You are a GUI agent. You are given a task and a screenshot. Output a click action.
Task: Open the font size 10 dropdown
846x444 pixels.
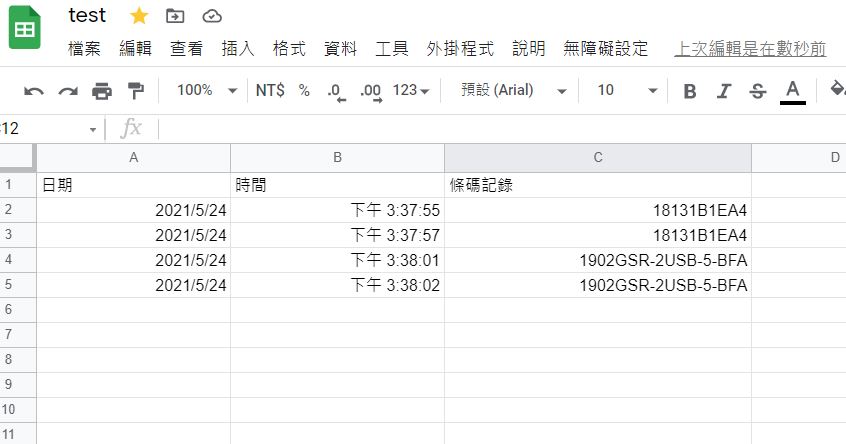pyautogui.click(x=627, y=90)
